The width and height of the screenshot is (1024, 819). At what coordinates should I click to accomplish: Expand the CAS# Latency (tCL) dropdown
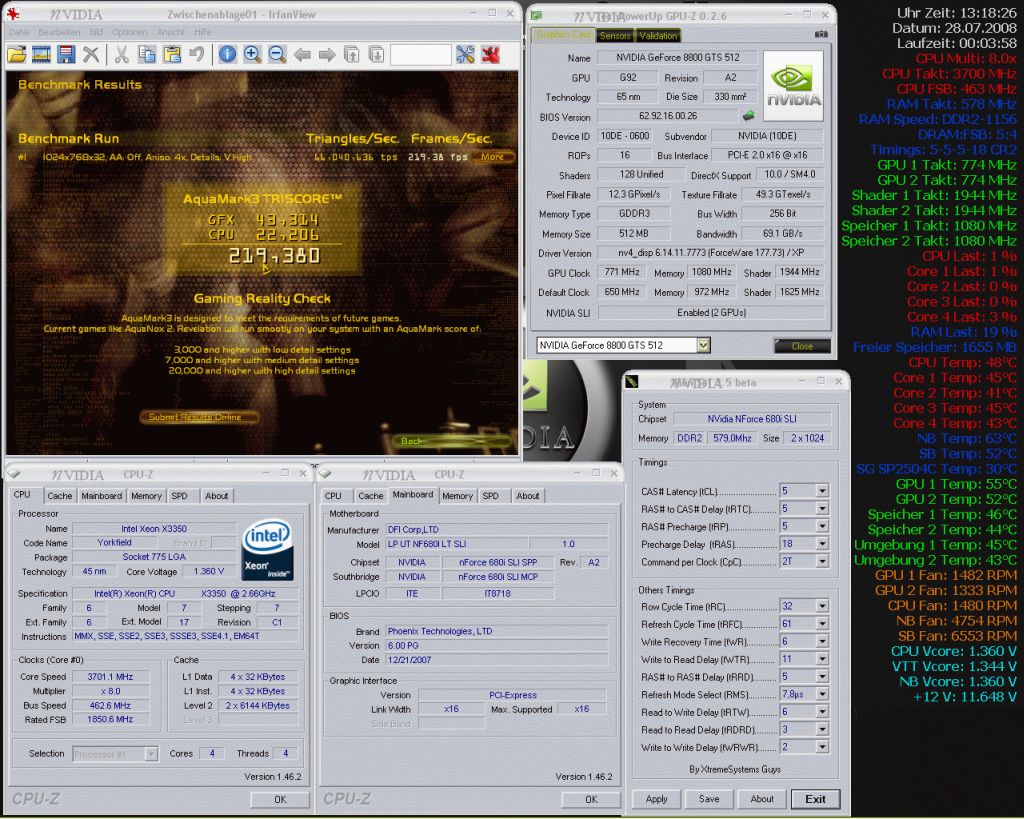tap(822, 490)
